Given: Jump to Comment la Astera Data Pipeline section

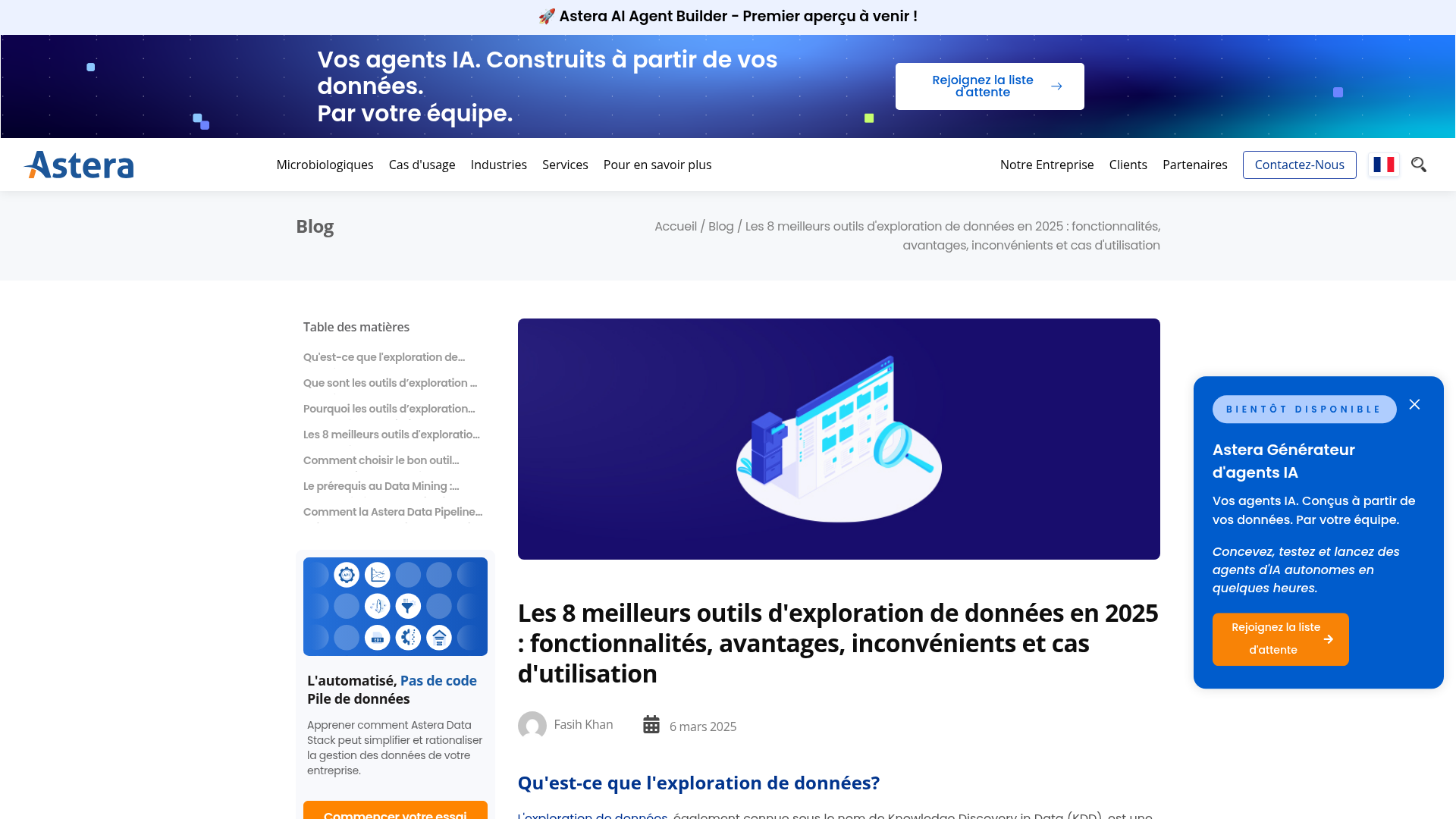Looking at the screenshot, I should coord(393,512).
